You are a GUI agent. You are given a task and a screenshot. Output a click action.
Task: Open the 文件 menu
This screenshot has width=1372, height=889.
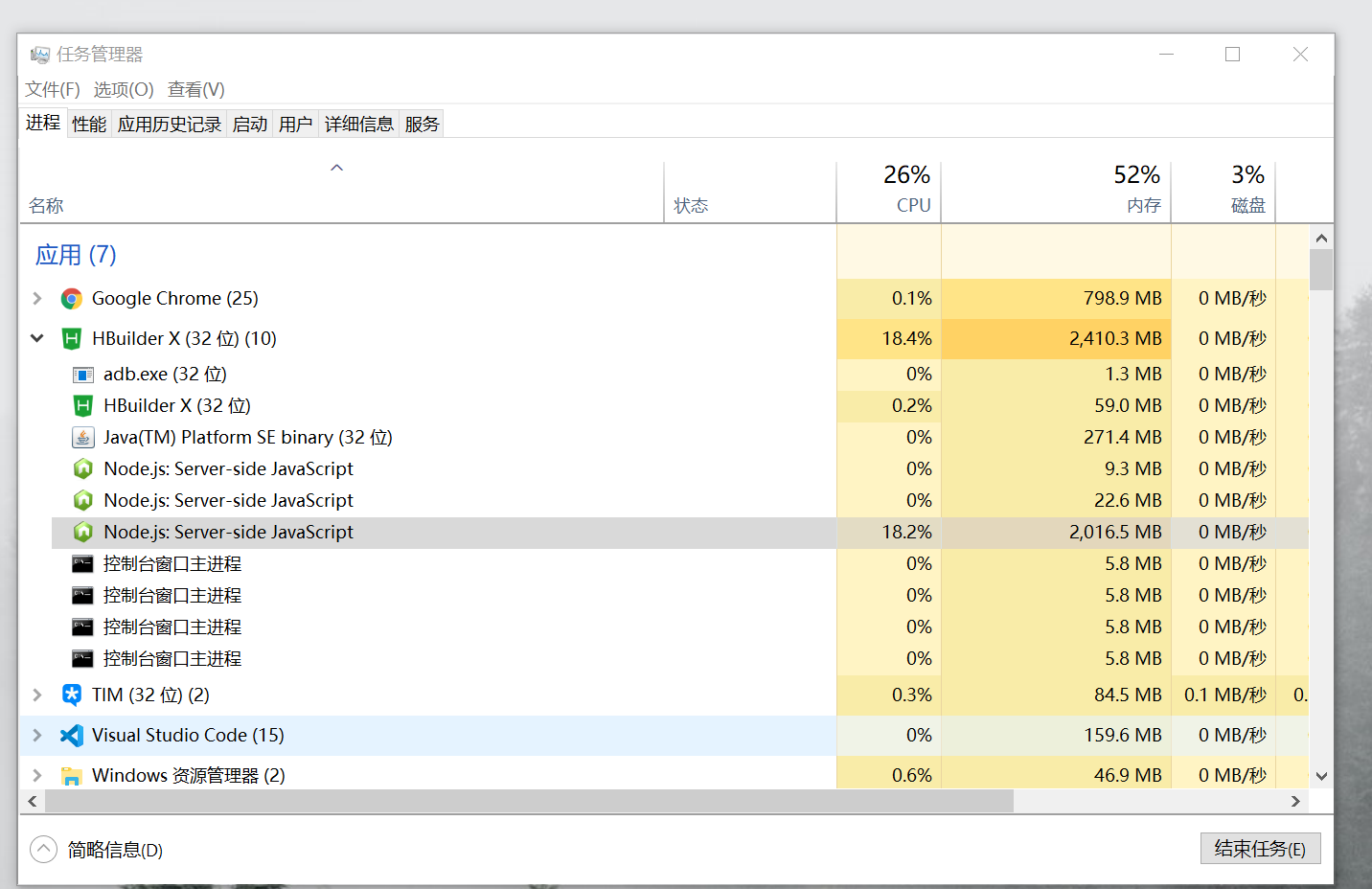52,89
